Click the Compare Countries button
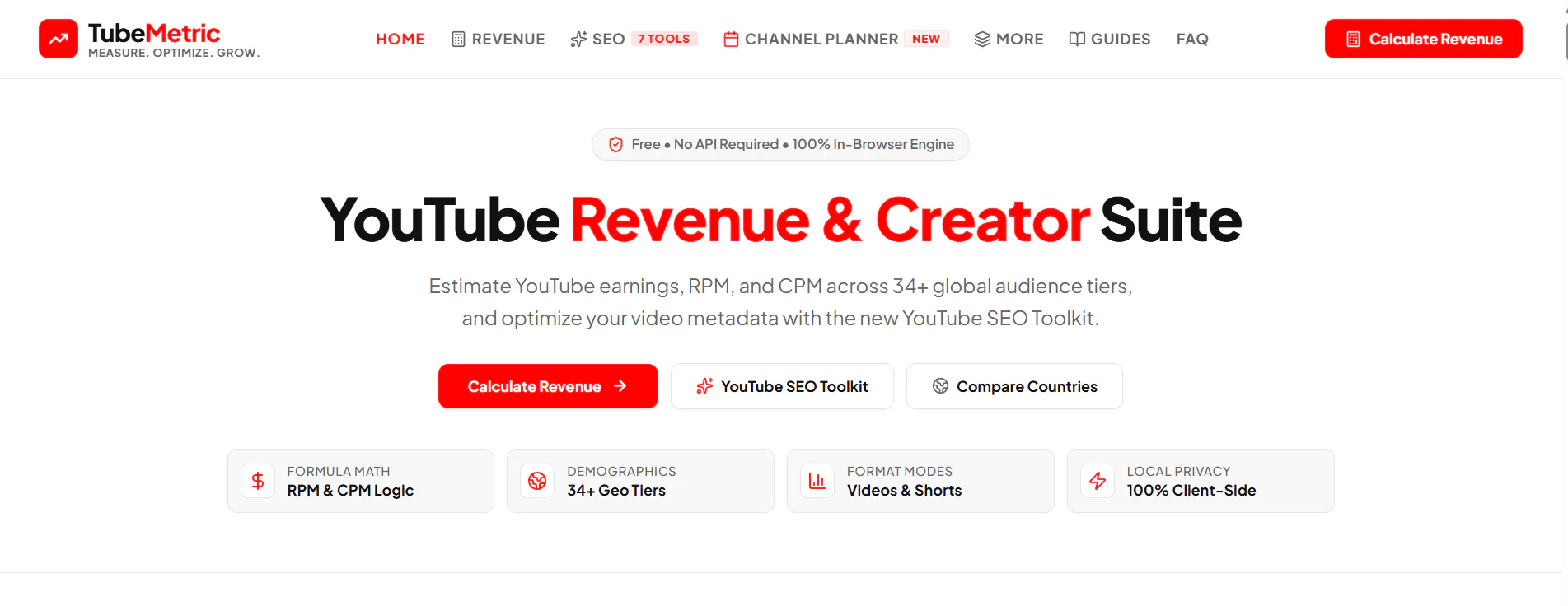This screenshot has width=1568, height=606. click(1014, 386)
